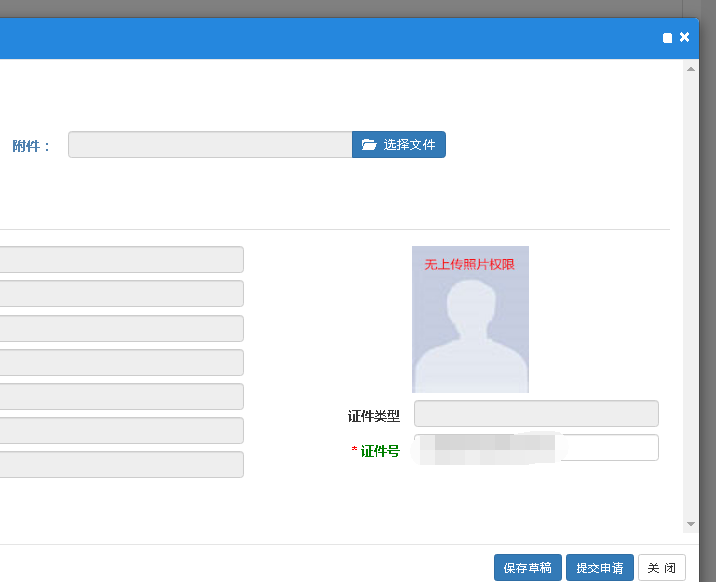Click the 选择文件 file chooser button

coord(399,145)
